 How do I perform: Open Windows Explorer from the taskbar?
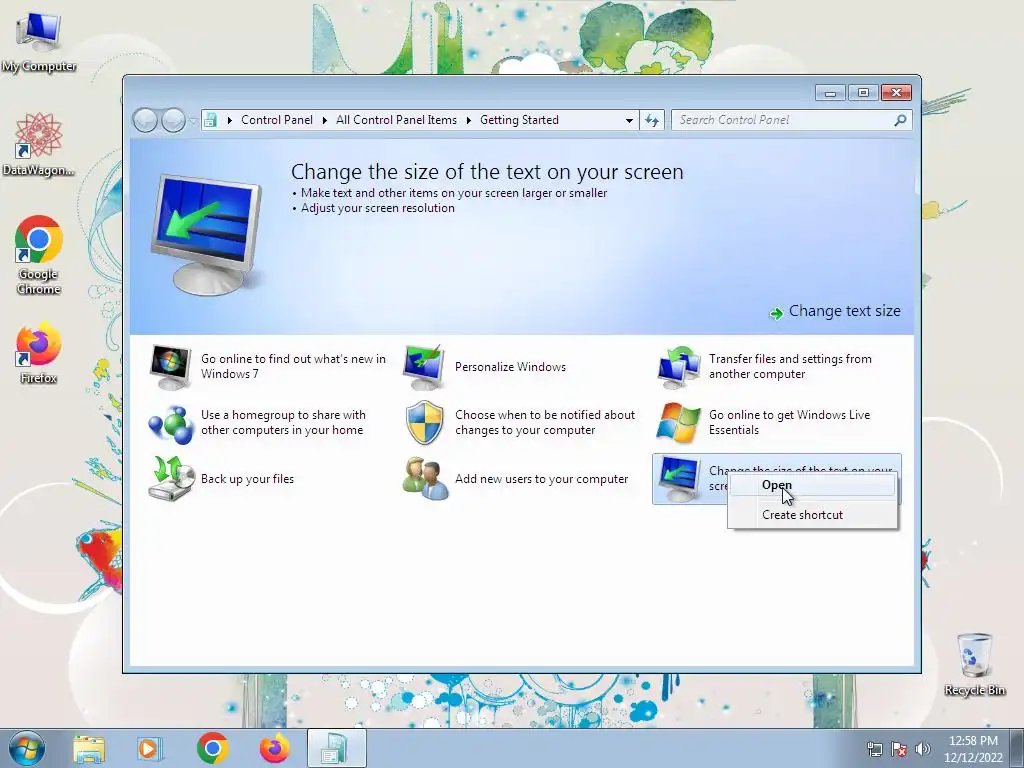coord(89,749)
